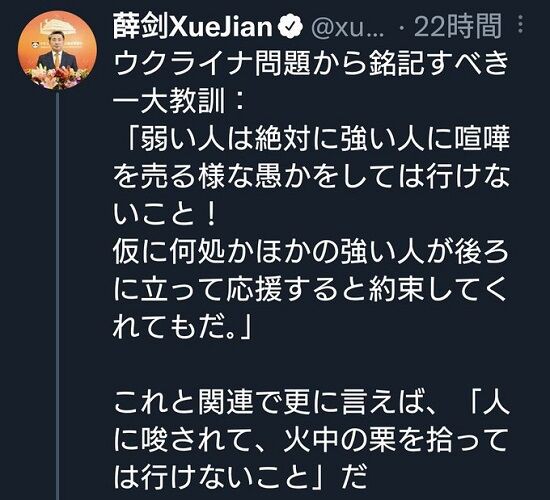Click the line これと関連で更に言えば
Screen dimensions: 550x500
click(311, 405)
